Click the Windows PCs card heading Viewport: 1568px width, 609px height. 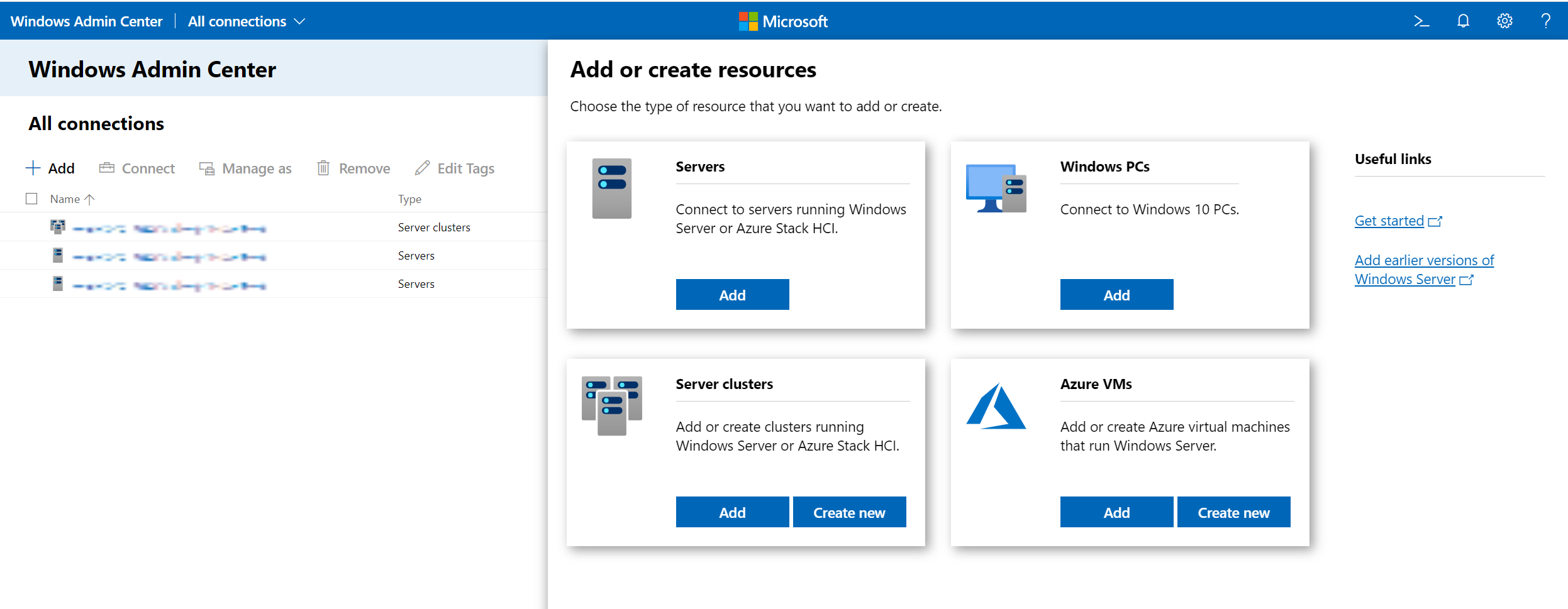[1104, 167]
